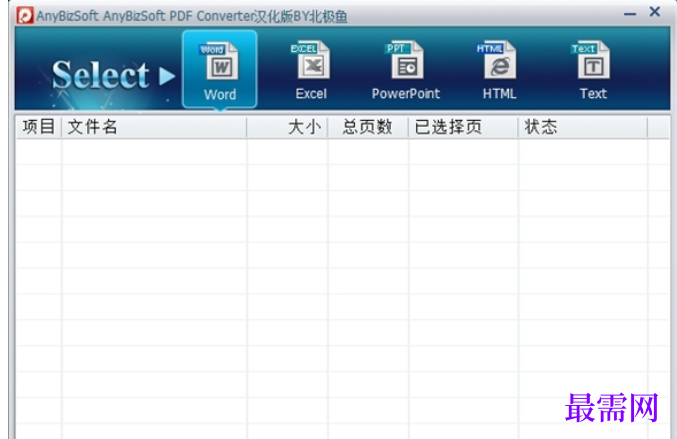Minimize the PDF Converter window

coord(630,14)
